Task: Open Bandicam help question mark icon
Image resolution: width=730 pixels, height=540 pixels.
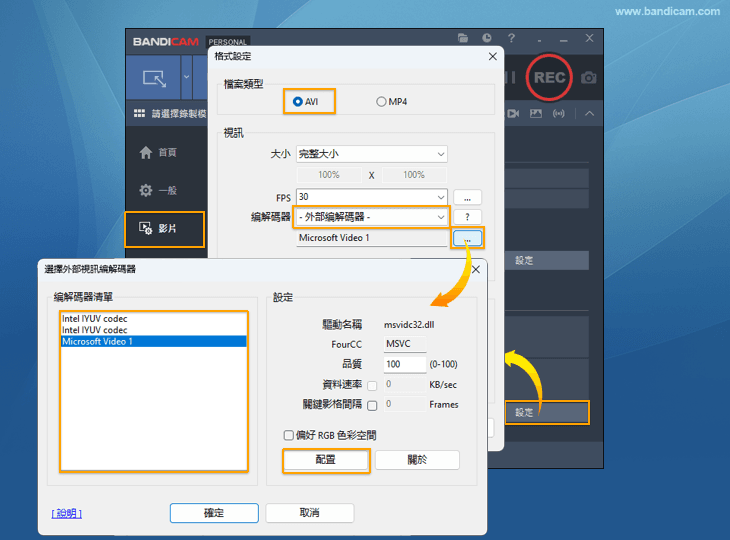Action: coord(511,38)
